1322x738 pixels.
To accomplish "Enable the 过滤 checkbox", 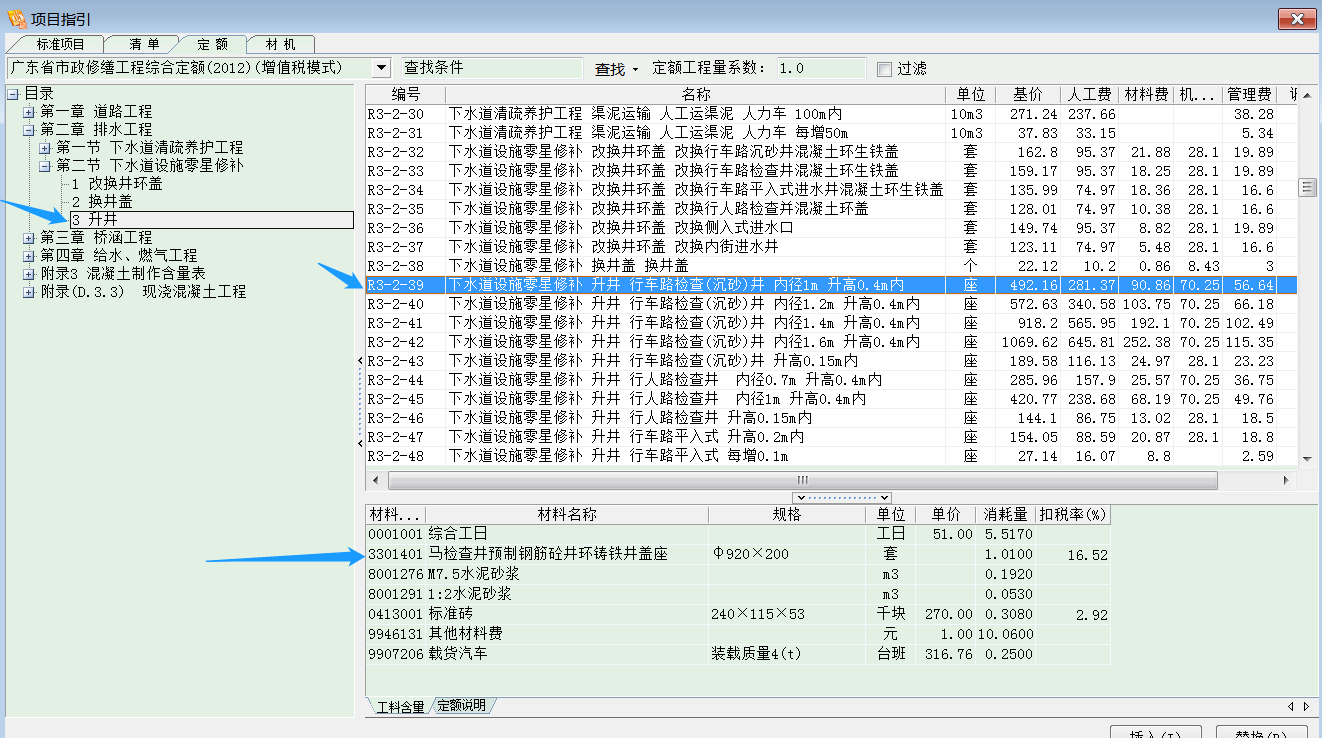I will coord(884,69).
